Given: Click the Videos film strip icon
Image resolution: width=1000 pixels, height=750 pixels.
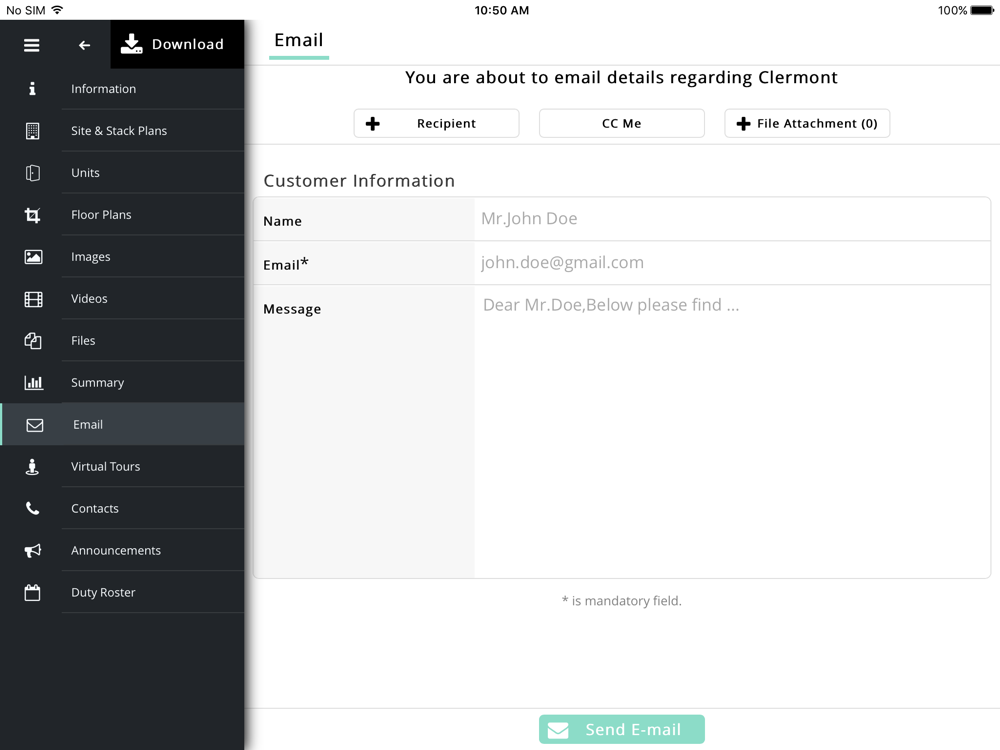Looking at the screenshot, I should 33,299.
